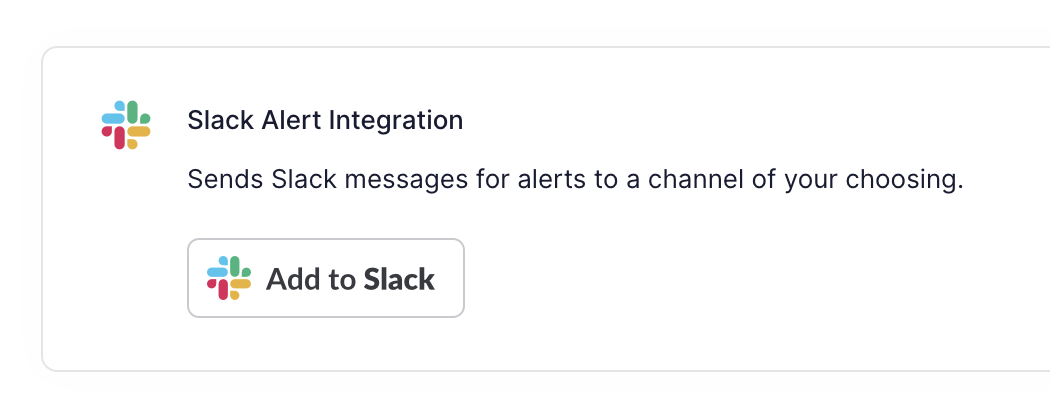Click the large Slack logo beside the heading
This screenshot has height=396, width=1050.
coord(126,125)
